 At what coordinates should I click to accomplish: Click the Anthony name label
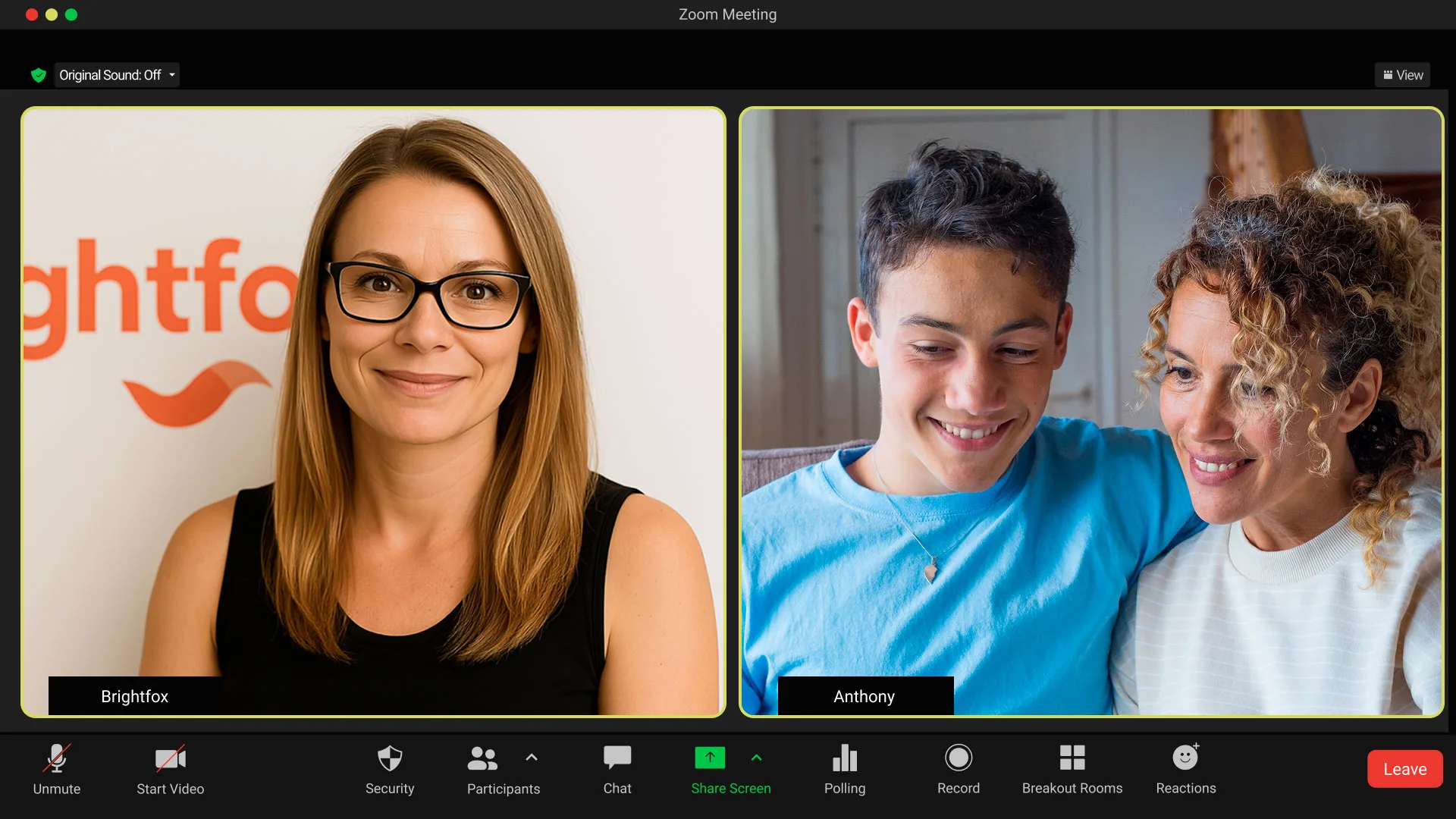(x=864, y=696)
